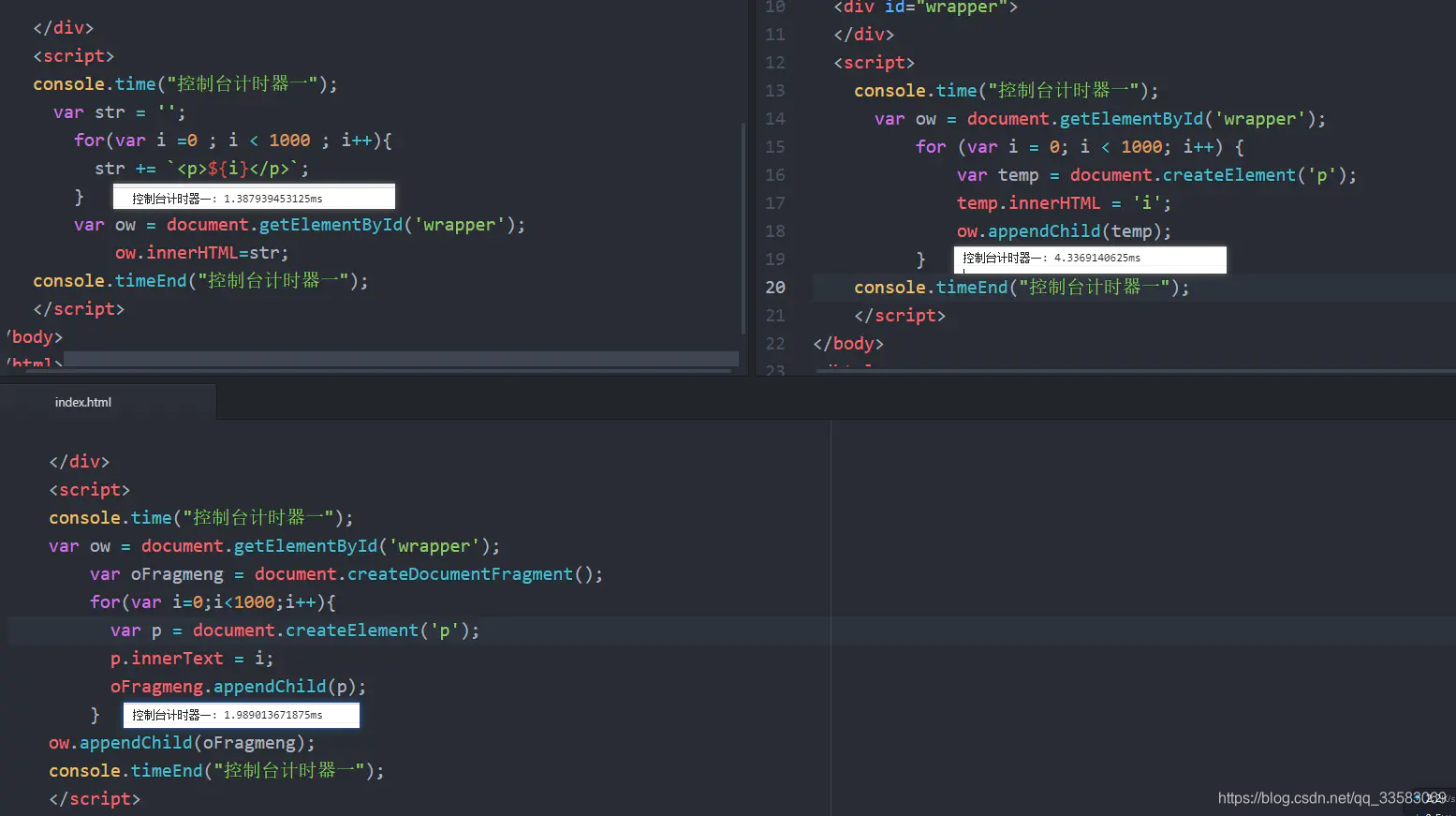Image resolution: width=1456 pixels, height=816 pixels.
Task: Click the '<div id="wrapper">' line on line 10
Action: [x=926, y=7]
